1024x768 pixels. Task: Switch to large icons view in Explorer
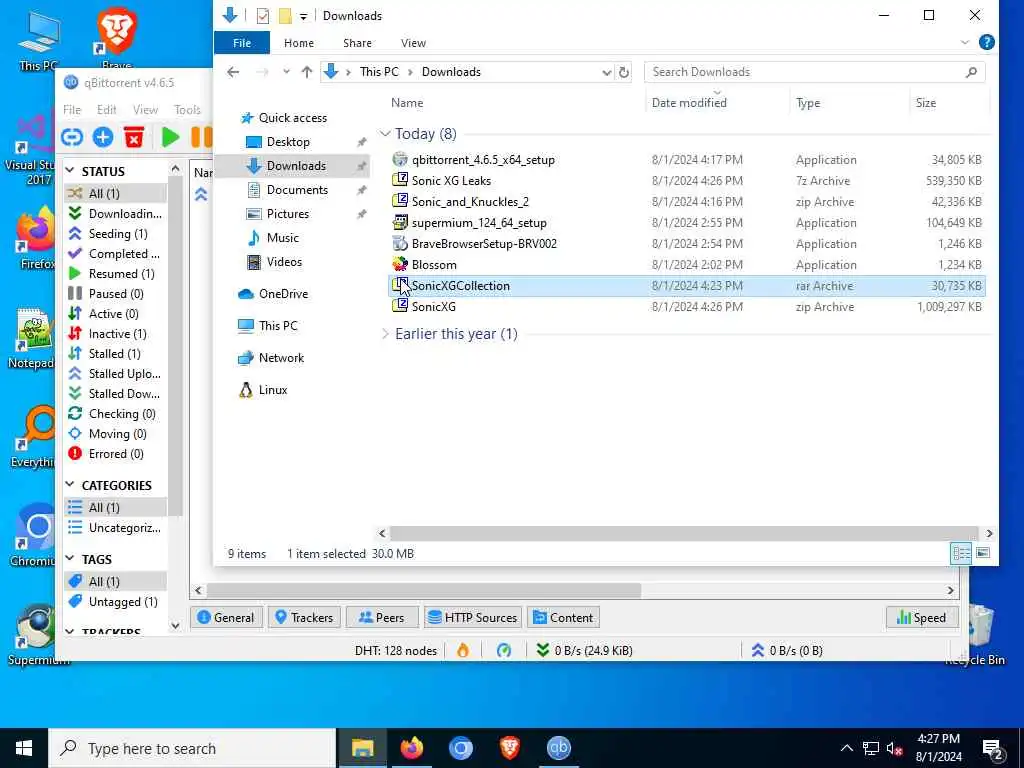pyautogui.click(x=982, y=553)
